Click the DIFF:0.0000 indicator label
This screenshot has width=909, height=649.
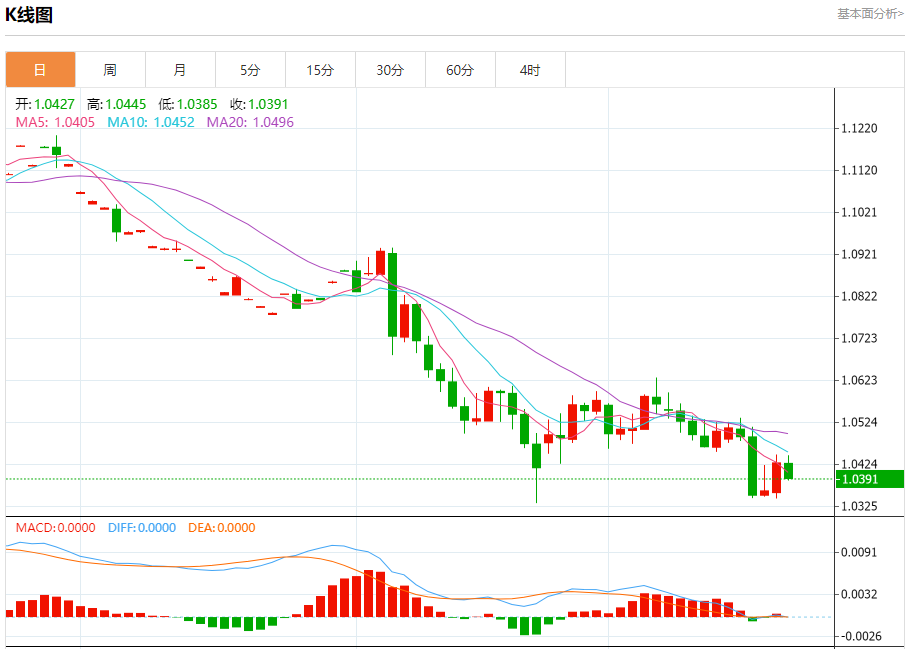142,528
